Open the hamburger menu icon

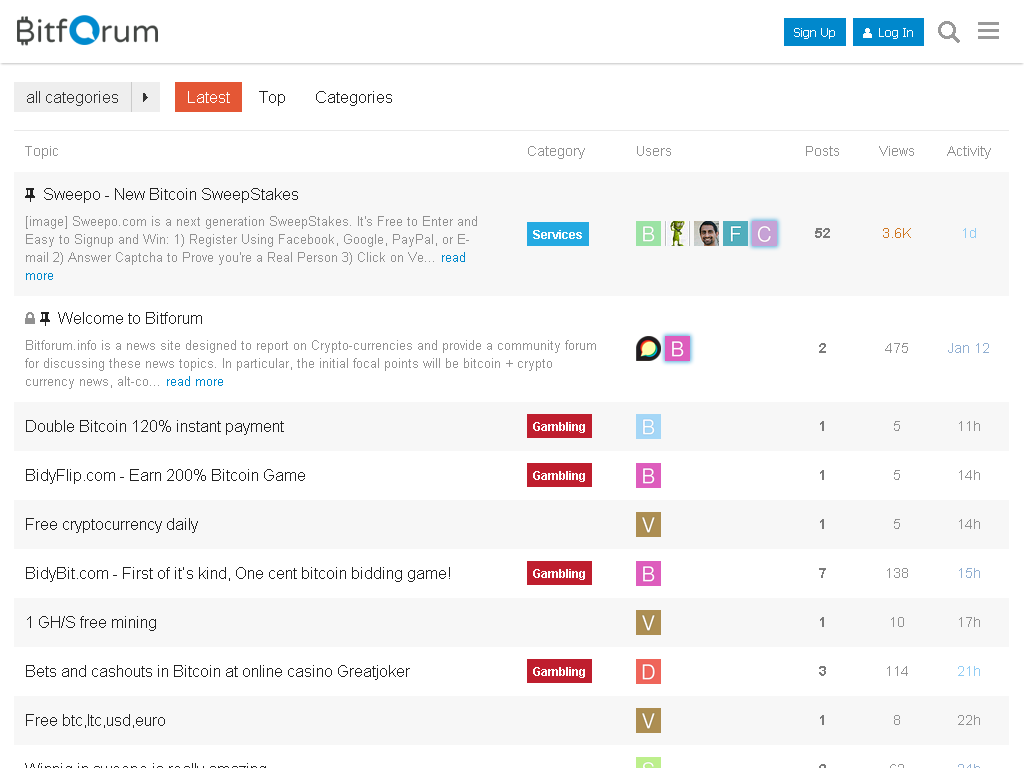pyautogui.click(x=988, y=31)
